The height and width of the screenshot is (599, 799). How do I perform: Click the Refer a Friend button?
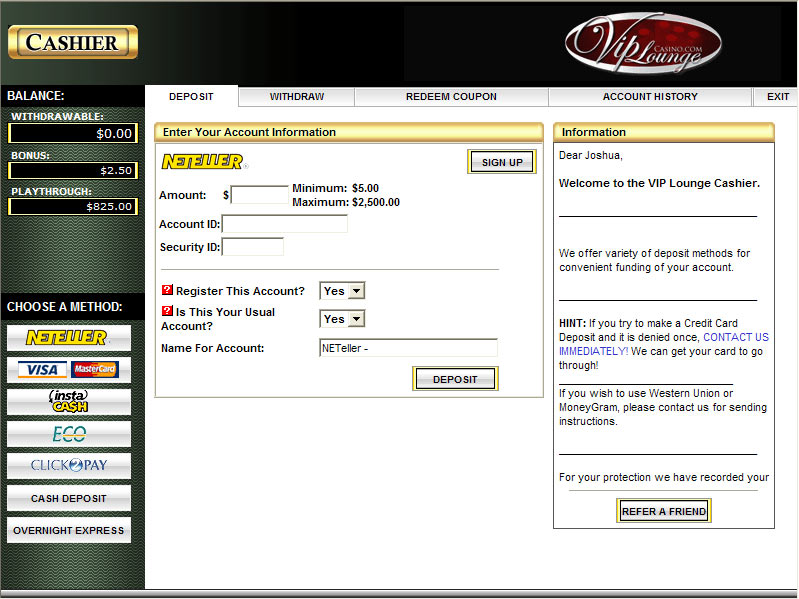[x=664, y=511]
